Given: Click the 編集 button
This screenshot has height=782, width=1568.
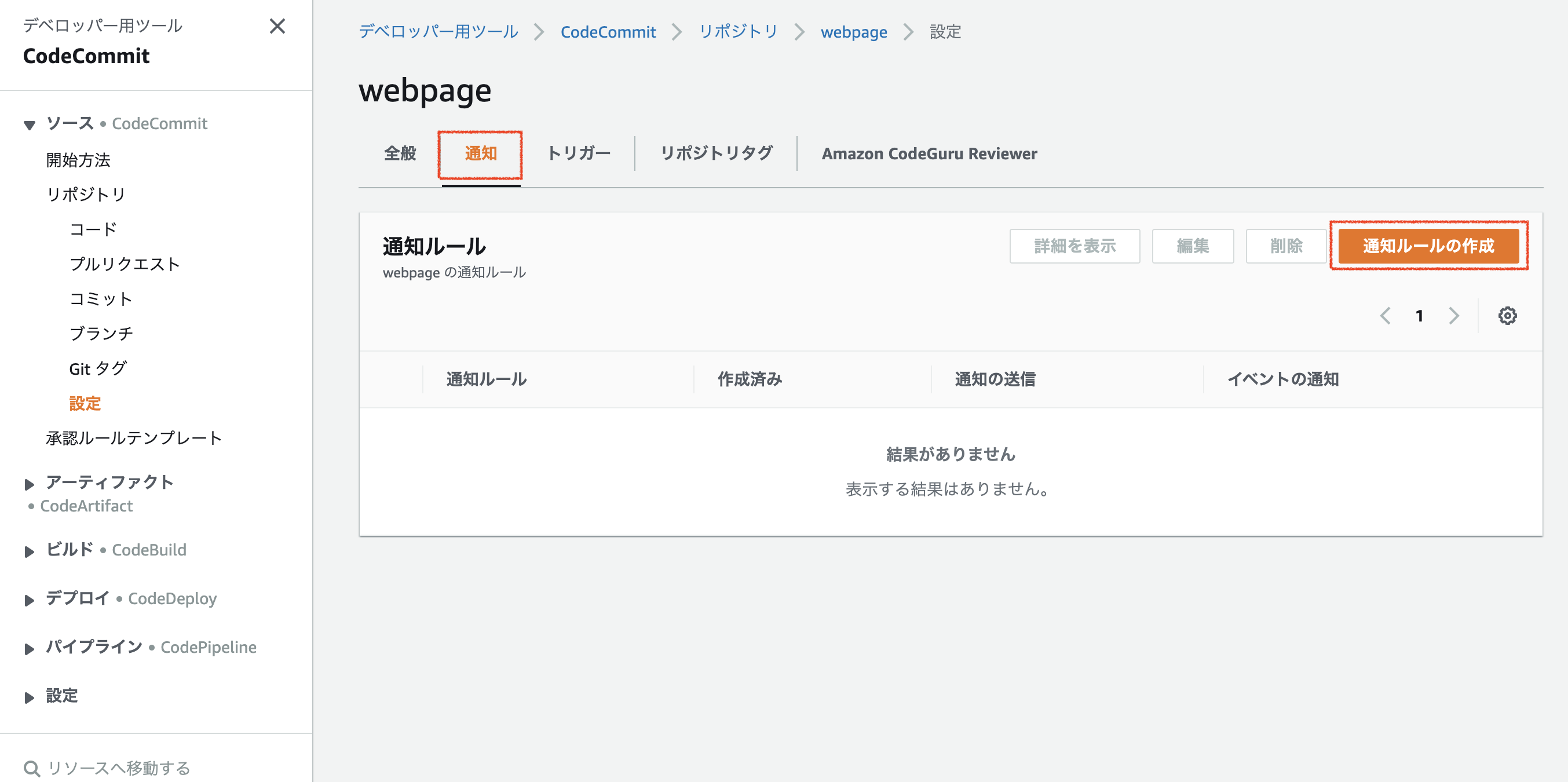Looking at the screenshot, I should [x=1193, y=246].
